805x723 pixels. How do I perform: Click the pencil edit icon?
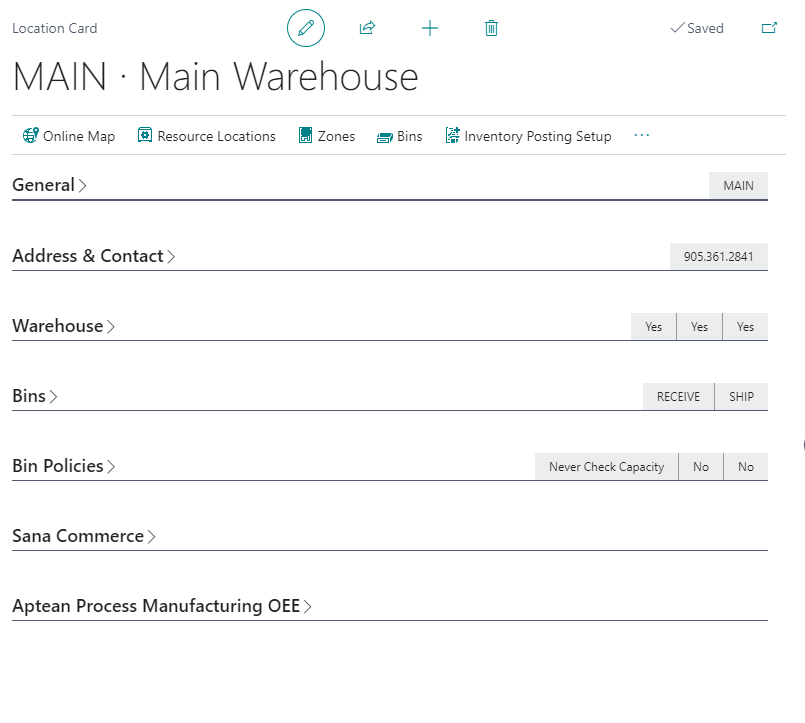(306, 28)
